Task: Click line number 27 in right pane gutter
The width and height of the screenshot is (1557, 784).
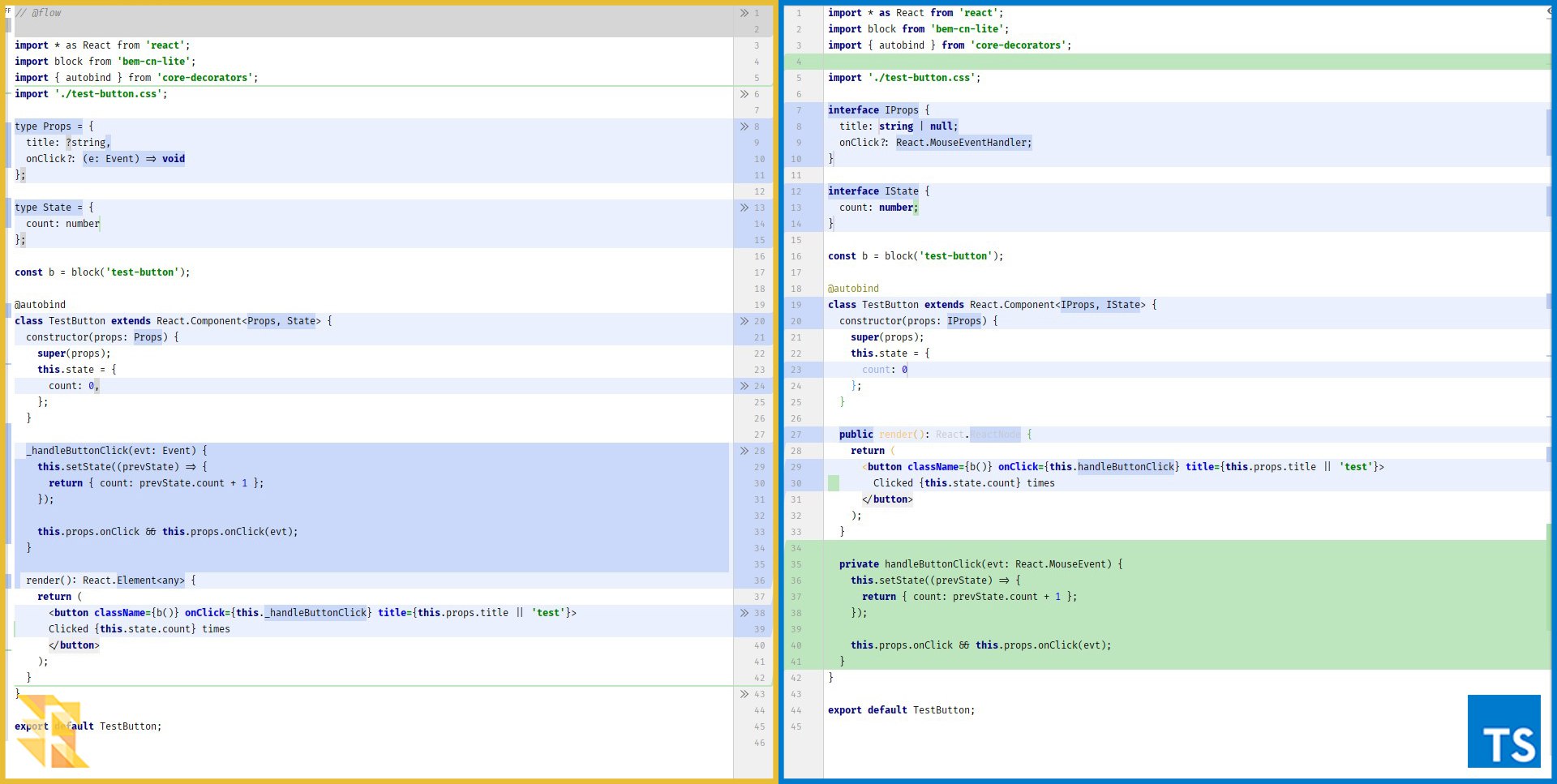Action: pos(796,435)
